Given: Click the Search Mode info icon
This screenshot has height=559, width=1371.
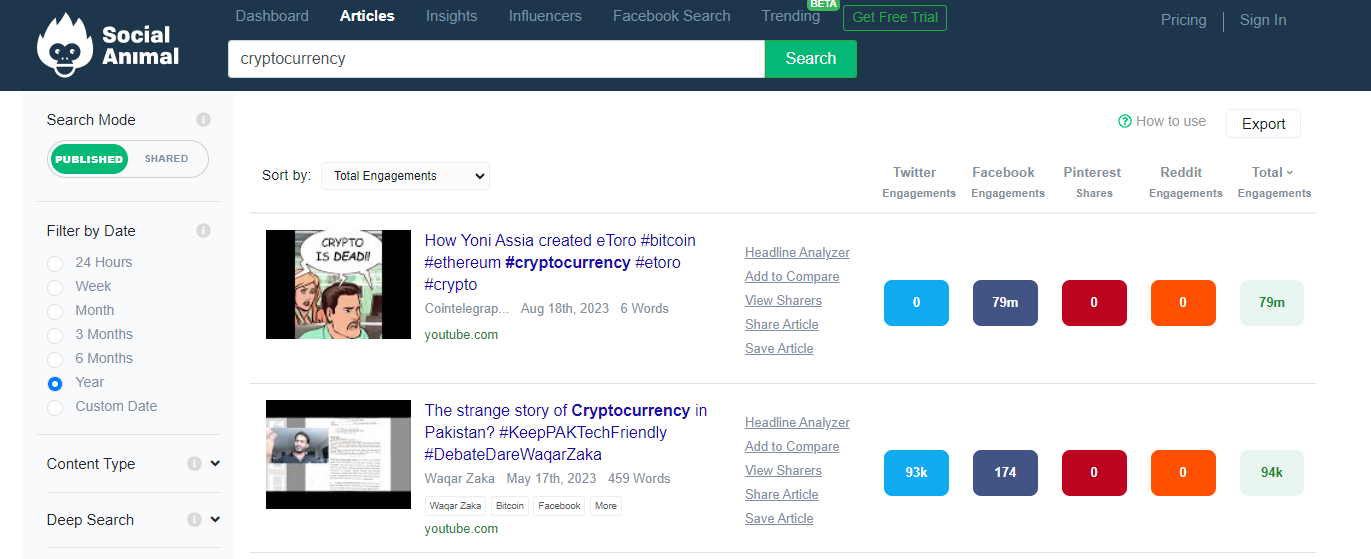Looking at the screenshot, I should coord(203,120).
